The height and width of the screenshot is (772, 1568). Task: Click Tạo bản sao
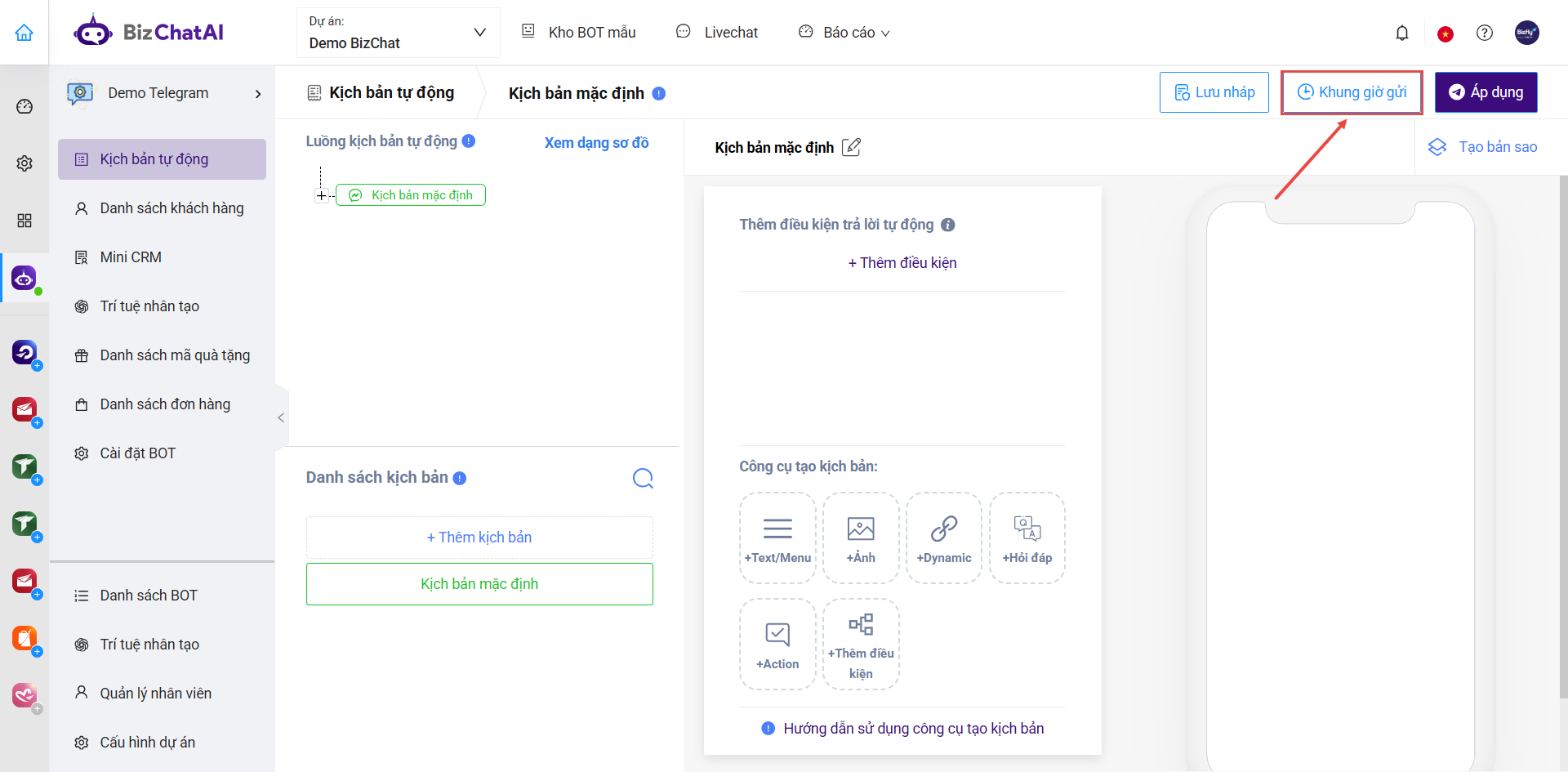pos(1482,147)
